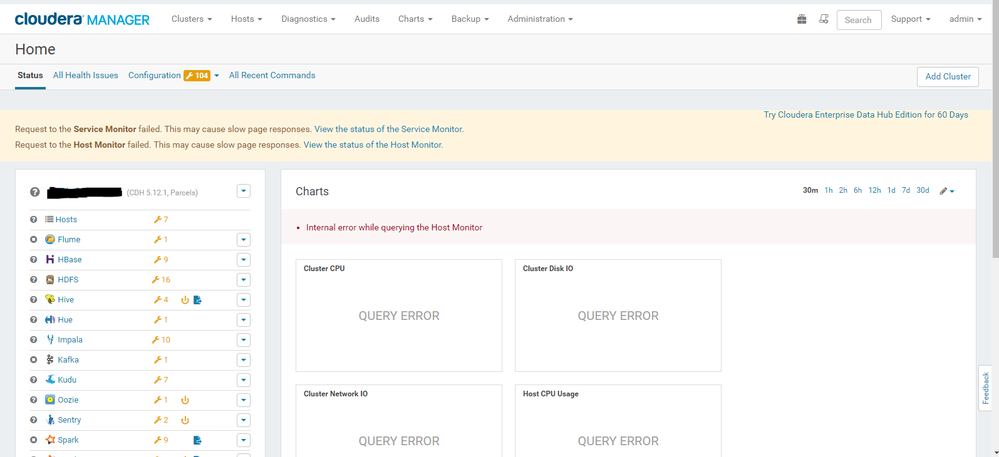This screenshot has width=999, height=457.
Task: Open HDFS configuration issues wrench (16)
Action: point(161,280)
